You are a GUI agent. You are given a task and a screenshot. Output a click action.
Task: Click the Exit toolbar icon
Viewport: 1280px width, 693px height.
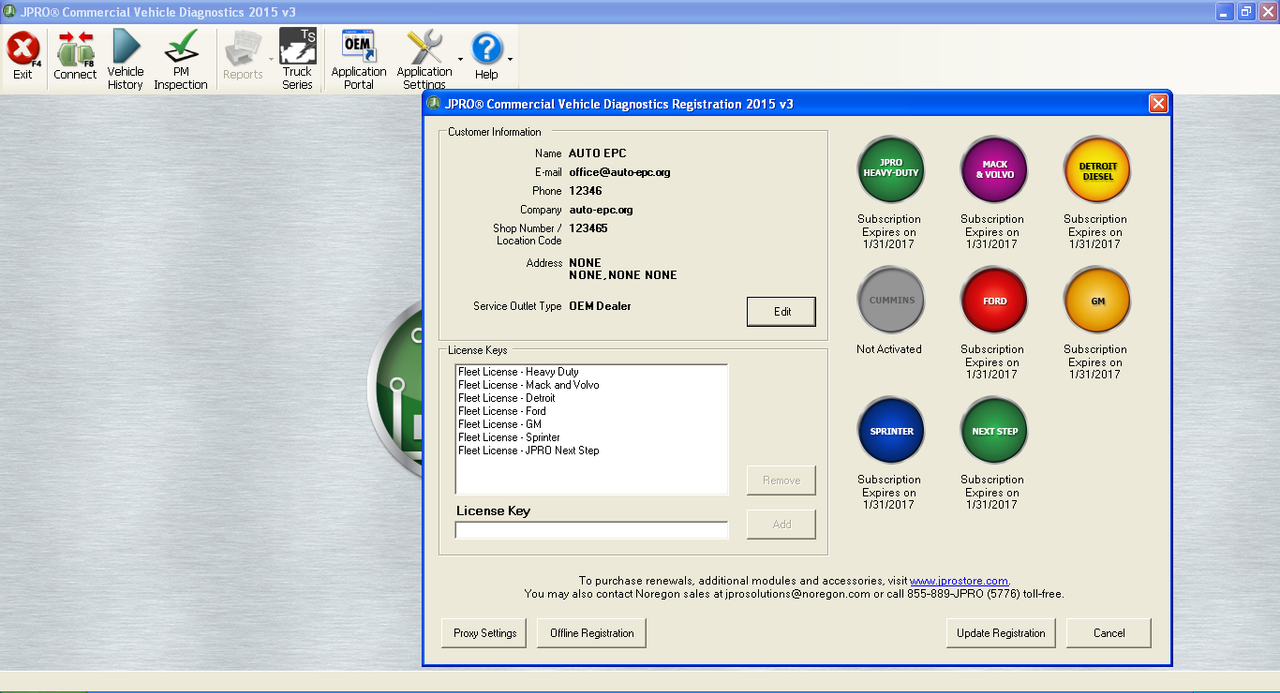point(23,56)
